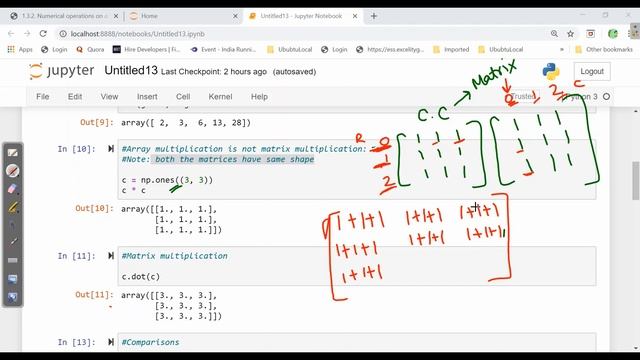
Task: Open the Insert menu
Action: click(x=147, y=97)
